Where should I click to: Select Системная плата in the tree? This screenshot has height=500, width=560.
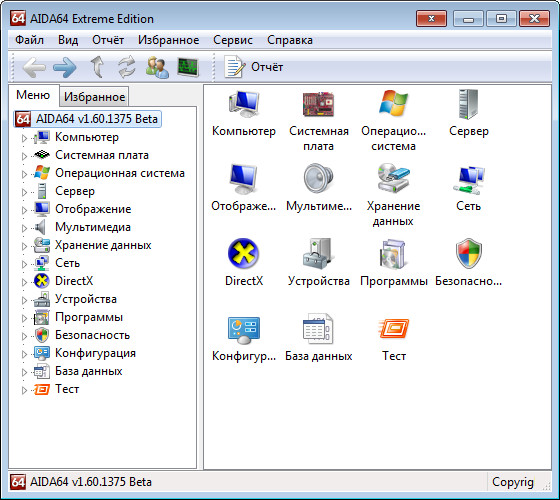[x=102, y=155]
